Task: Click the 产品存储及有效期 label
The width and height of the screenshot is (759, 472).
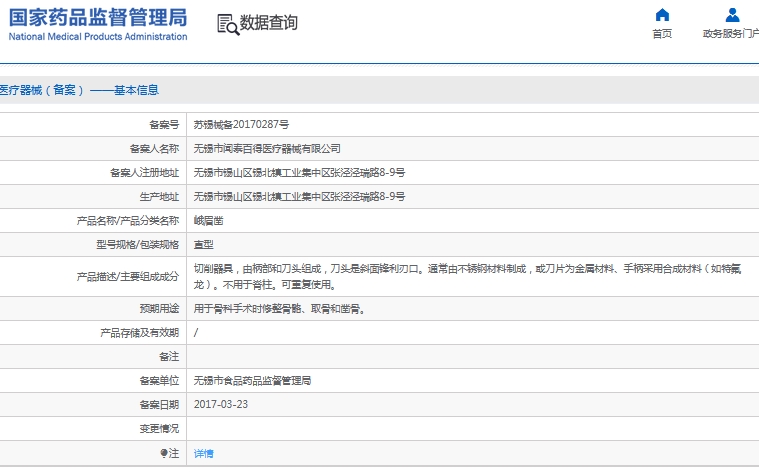Action: (139, 333)
